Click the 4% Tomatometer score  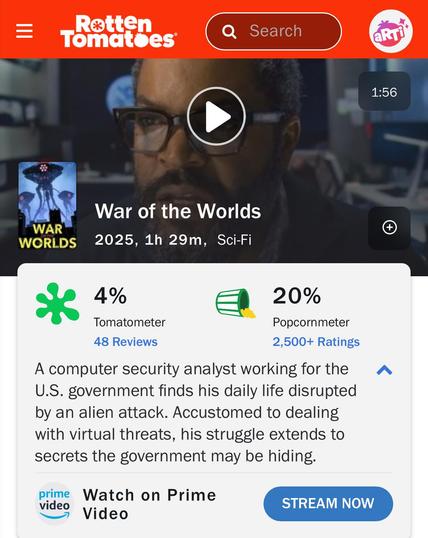point(110,295)
